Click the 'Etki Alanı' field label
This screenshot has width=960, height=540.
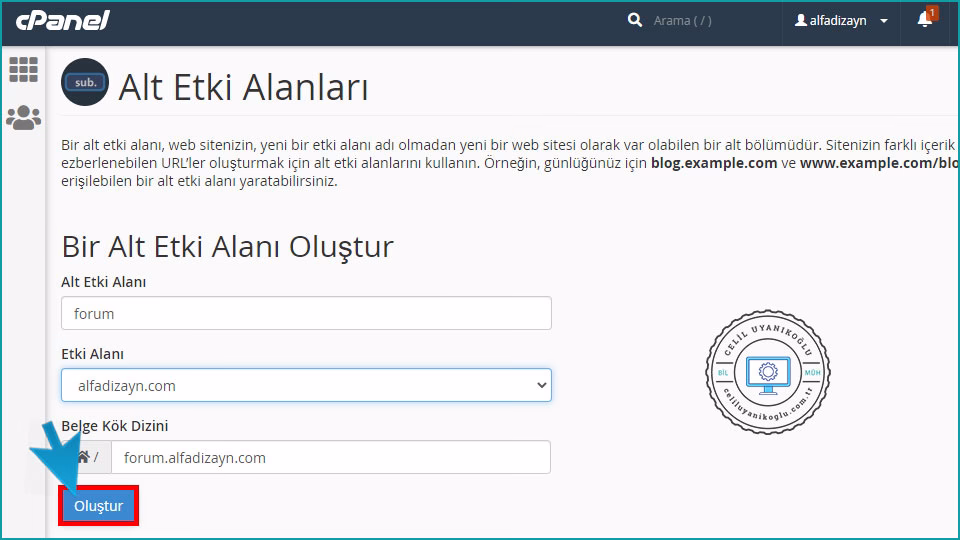92,354
